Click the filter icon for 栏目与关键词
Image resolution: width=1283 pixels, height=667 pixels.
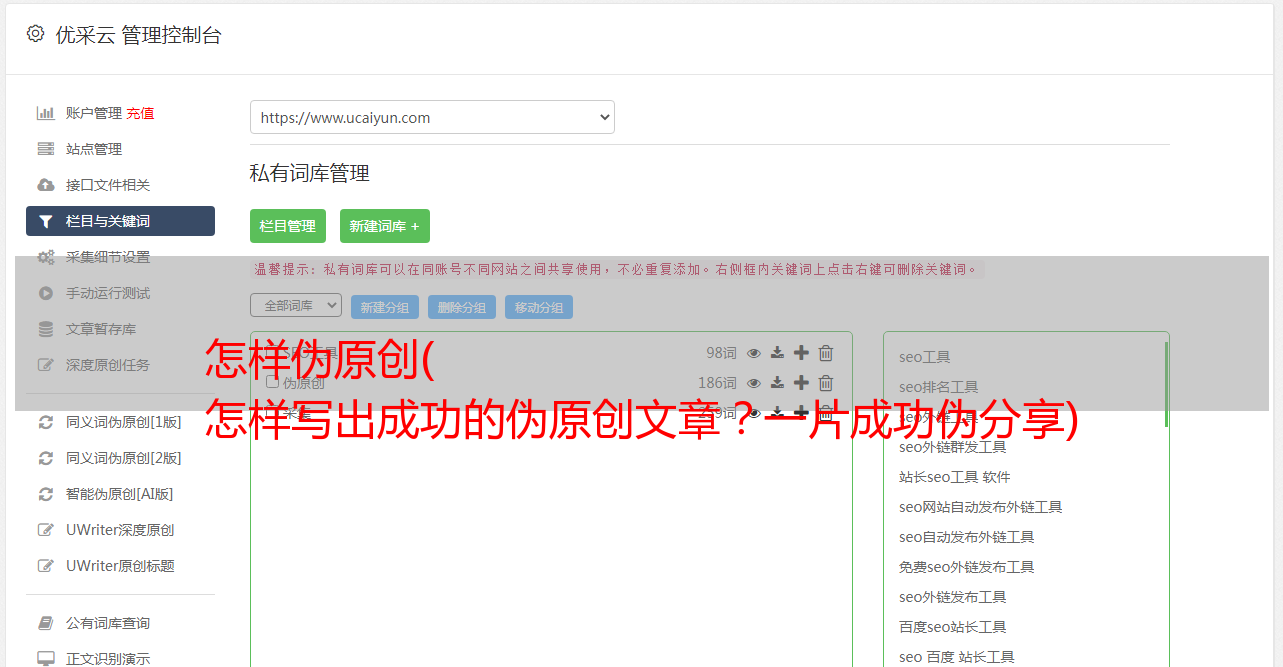coord(46,221)
